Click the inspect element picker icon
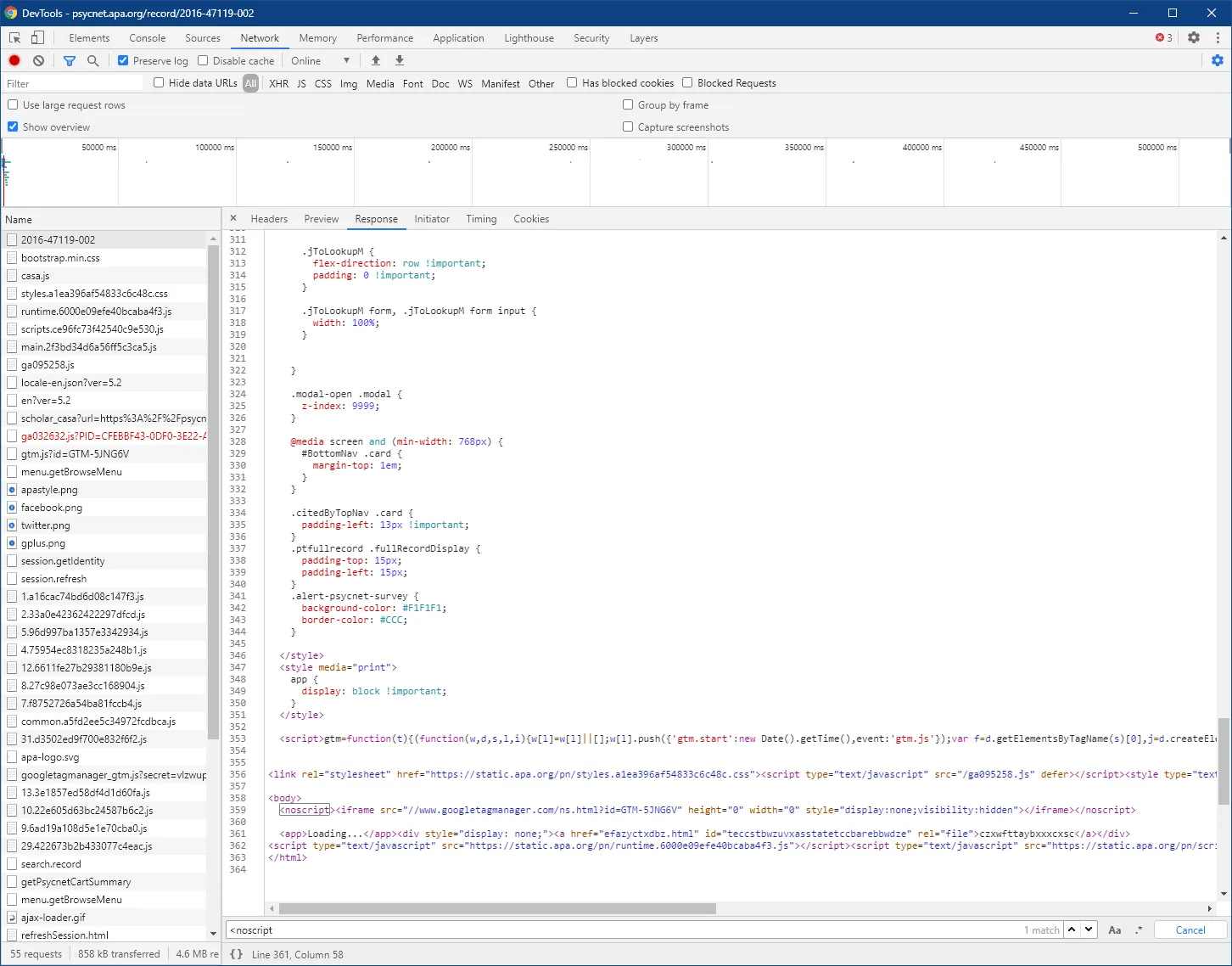Image resolution: width=1232 pixels, height=966 pixels. (x=15, y=38)
